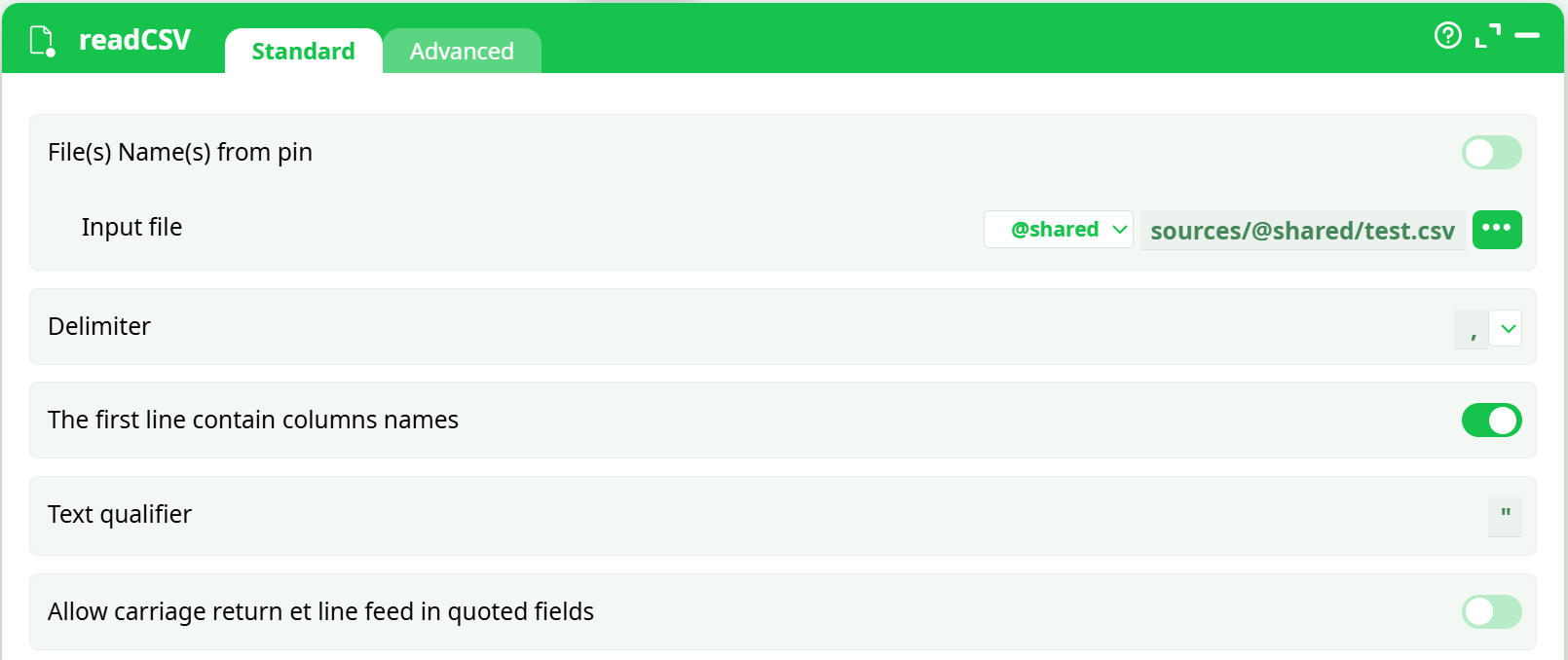This screenshot has width=1568, height=660.
Task: Open the help question mark icon
Action: tap(1448, 36)
